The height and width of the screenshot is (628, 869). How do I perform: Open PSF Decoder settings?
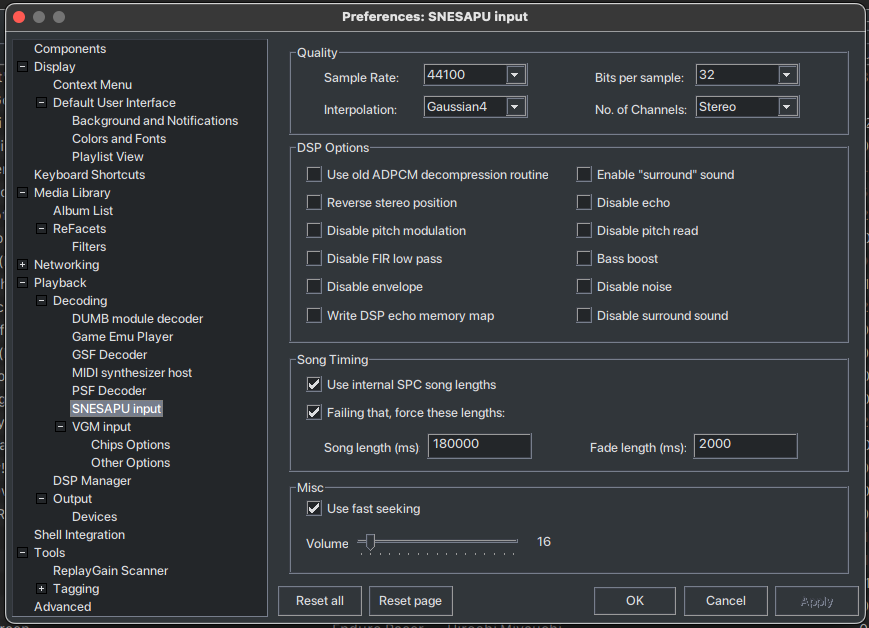(x=109, y=391)
